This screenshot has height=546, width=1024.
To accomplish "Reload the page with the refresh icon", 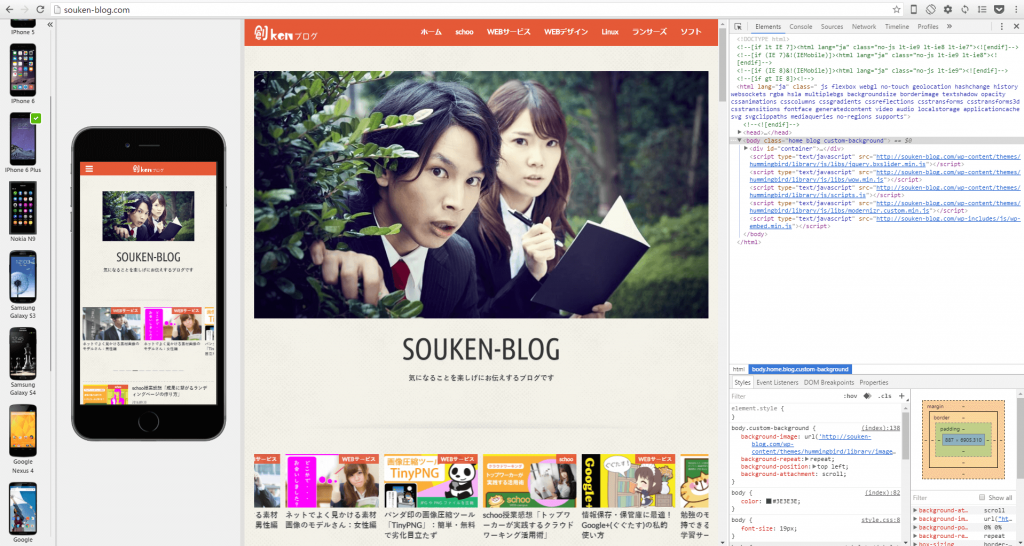I will [x=40, y=10].
